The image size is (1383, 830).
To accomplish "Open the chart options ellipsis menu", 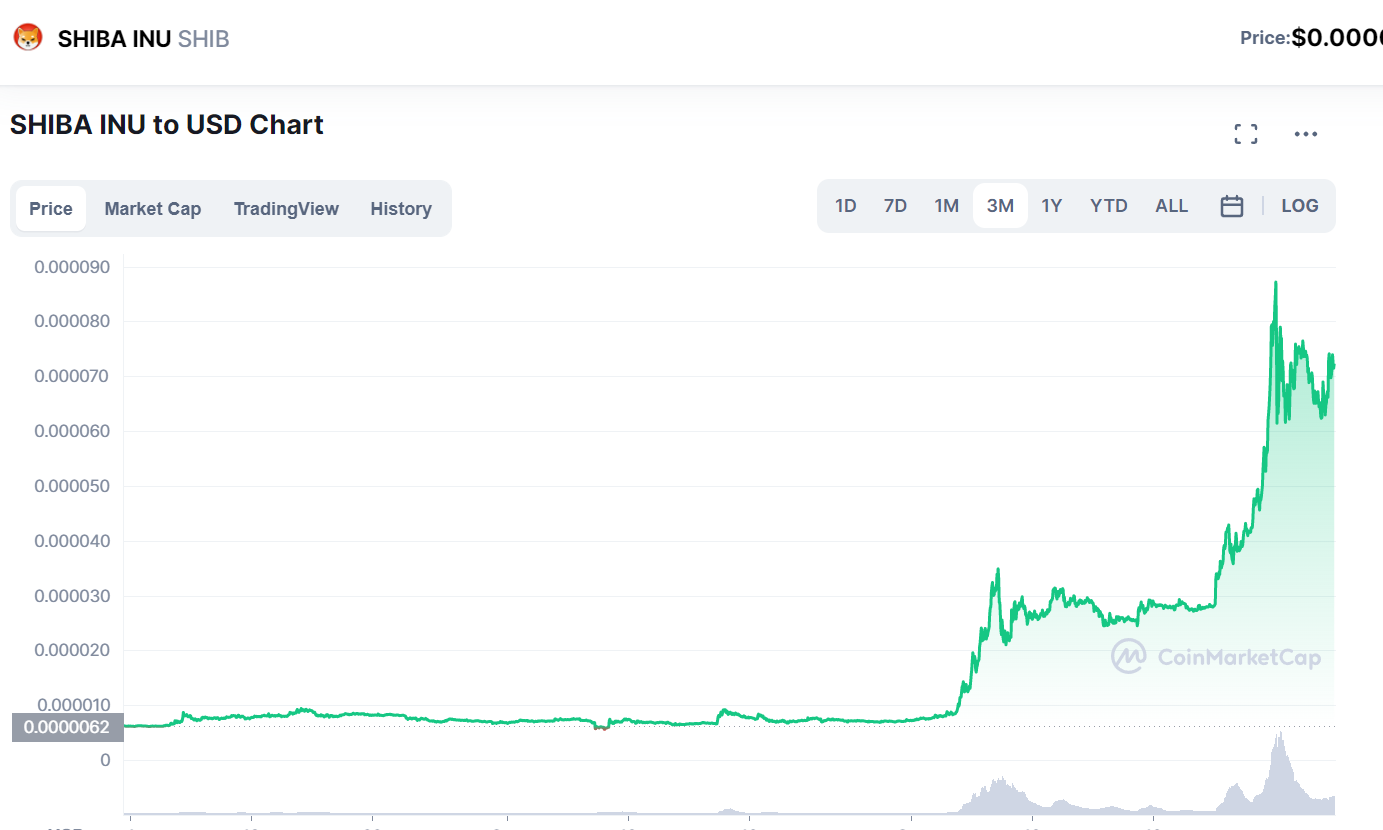I will 1305,133.
